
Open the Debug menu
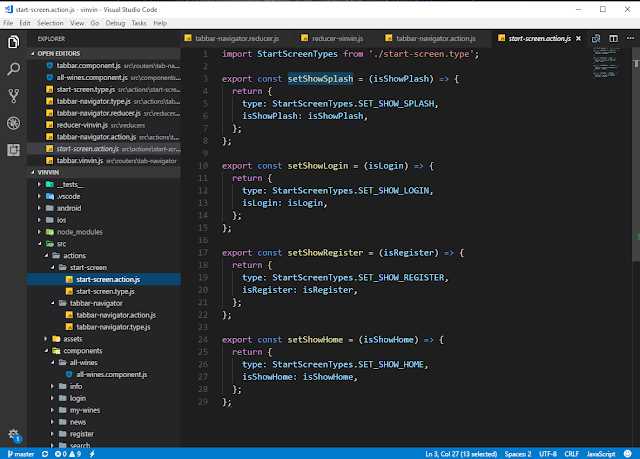[116, 23]
